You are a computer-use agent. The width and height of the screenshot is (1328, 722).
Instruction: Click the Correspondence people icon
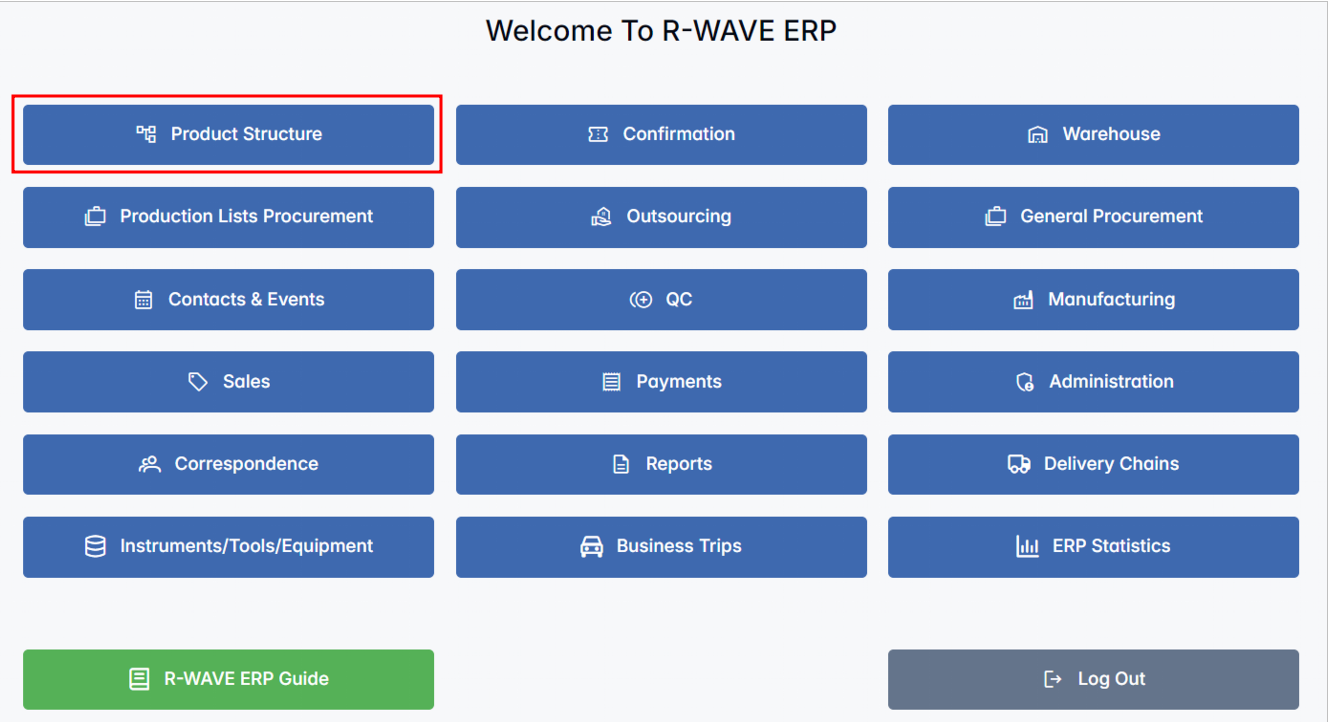click(150, 464)
